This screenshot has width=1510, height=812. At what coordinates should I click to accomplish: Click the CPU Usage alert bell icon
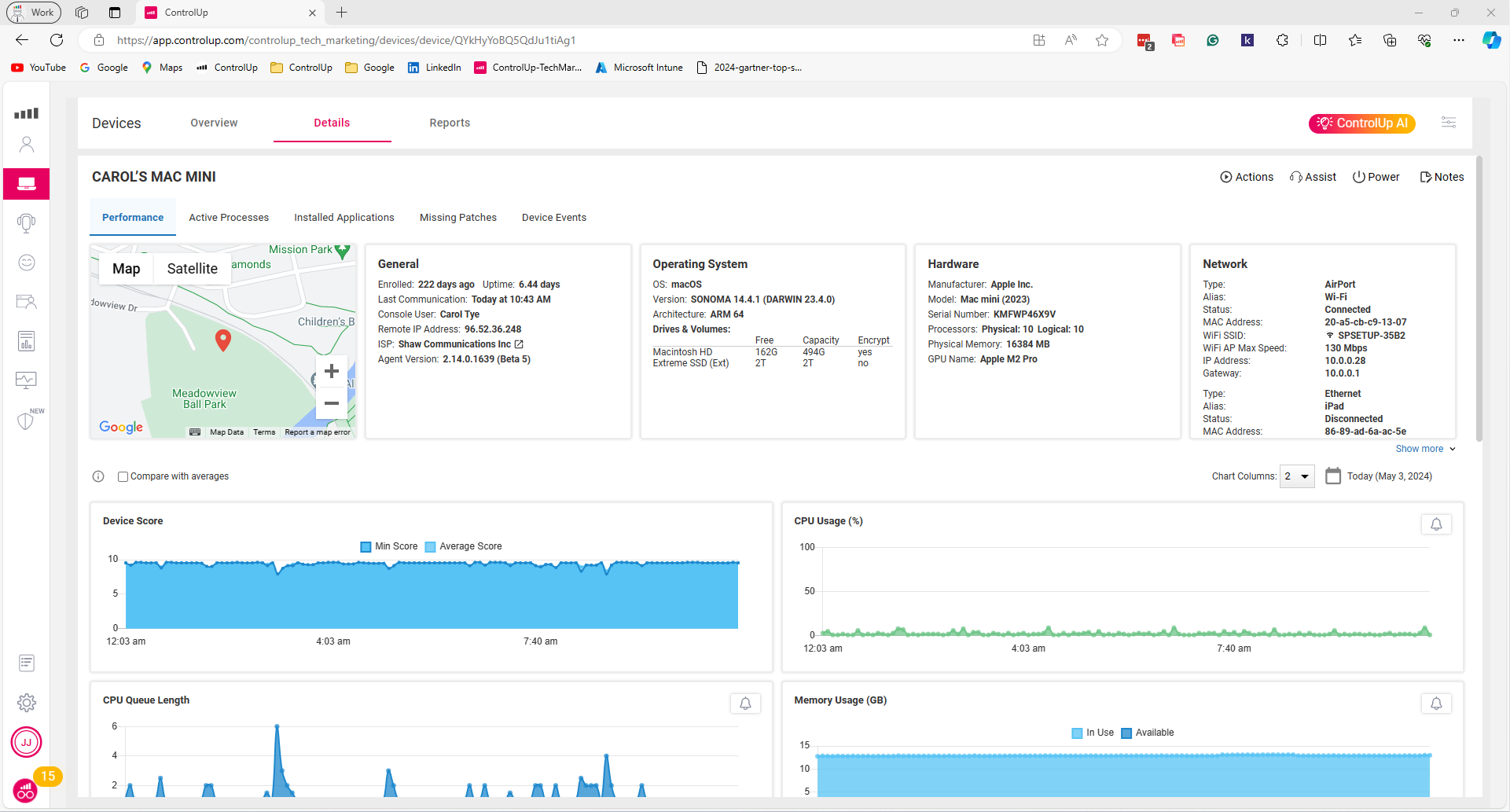tap(1435, 524)
